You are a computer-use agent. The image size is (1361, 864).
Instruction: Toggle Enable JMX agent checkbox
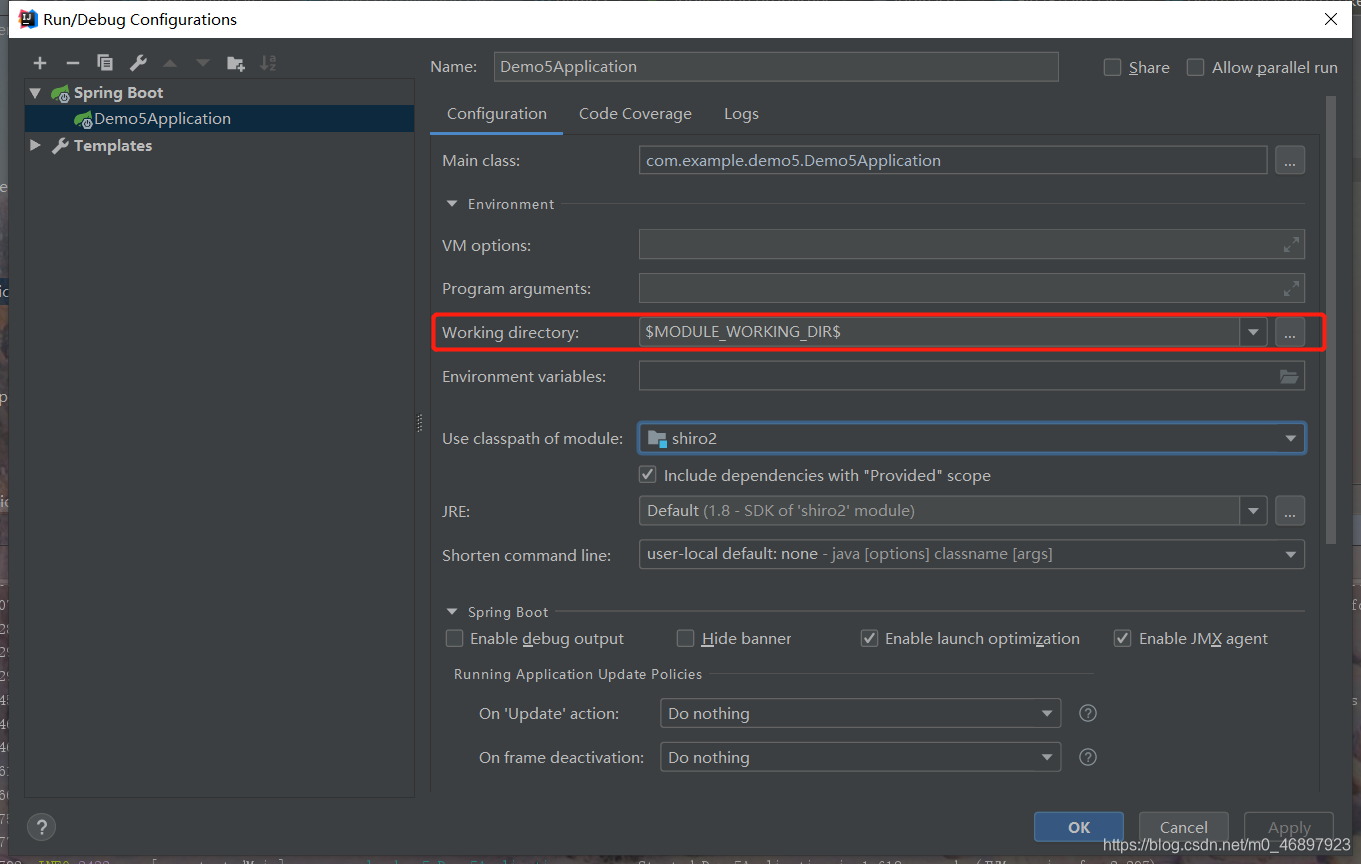pos(1123,638)
